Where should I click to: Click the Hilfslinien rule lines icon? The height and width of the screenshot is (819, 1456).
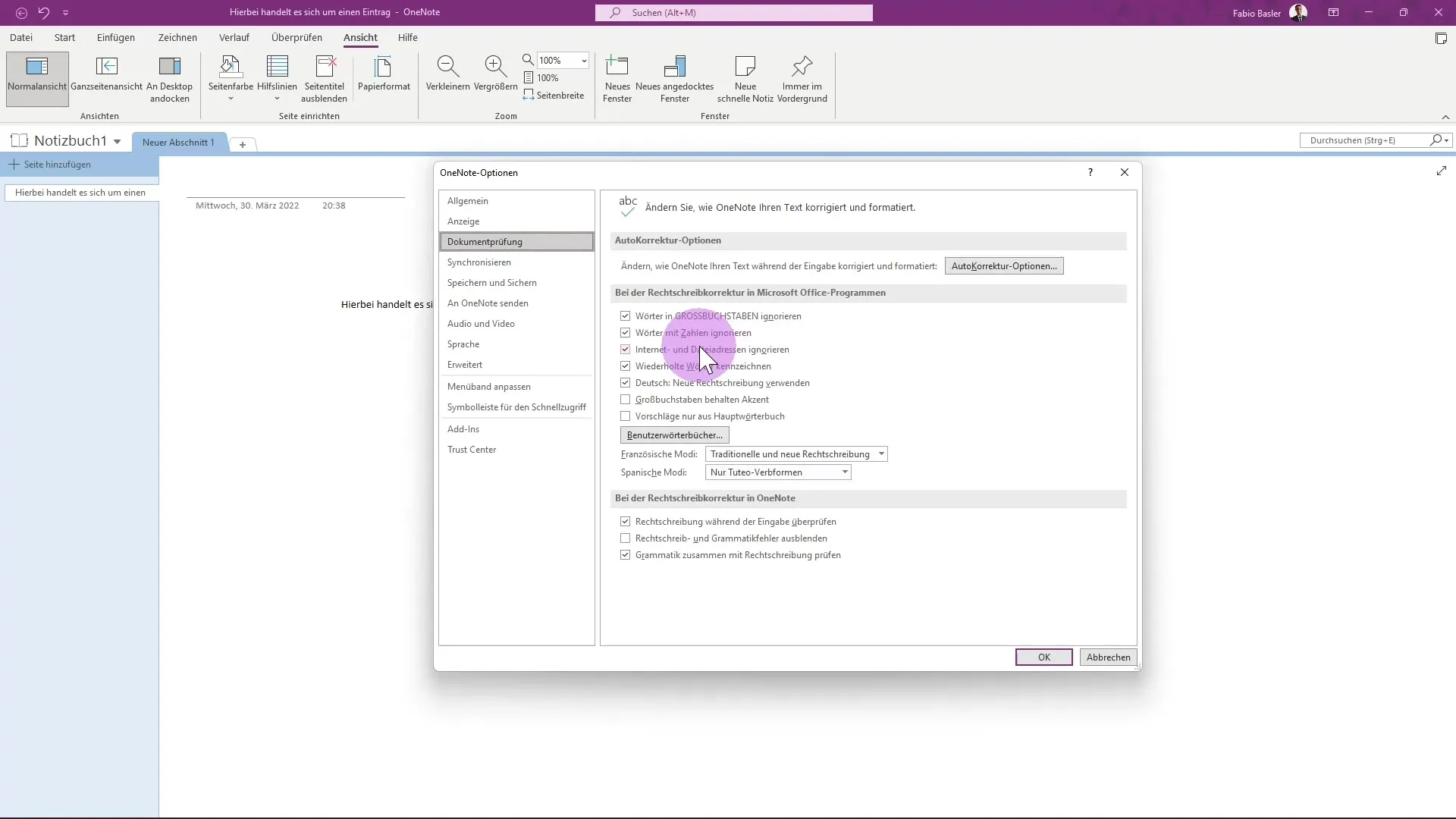(277, 67)
